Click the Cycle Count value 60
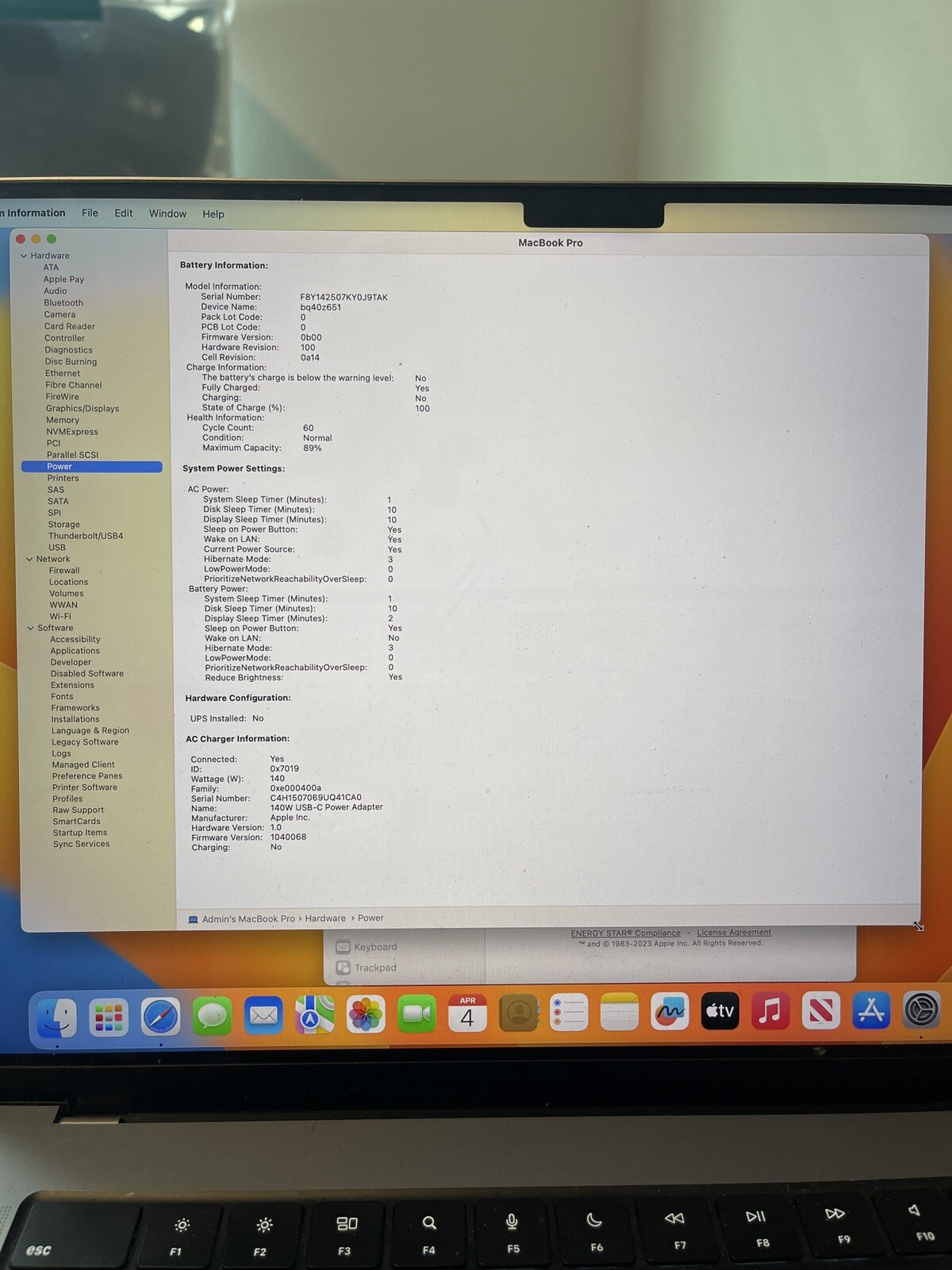 click(309, 428)
